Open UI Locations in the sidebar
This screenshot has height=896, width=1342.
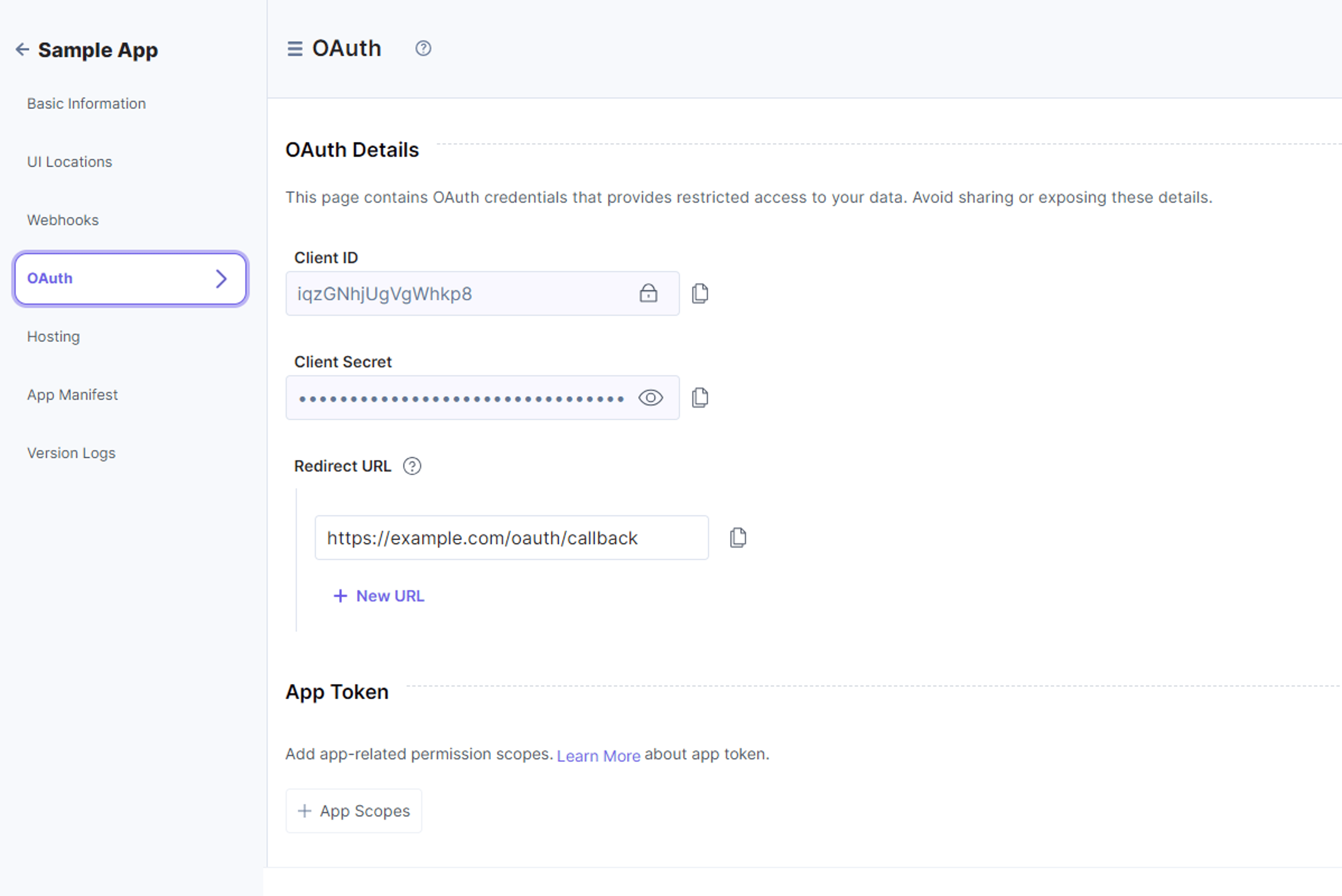[70, 162]
